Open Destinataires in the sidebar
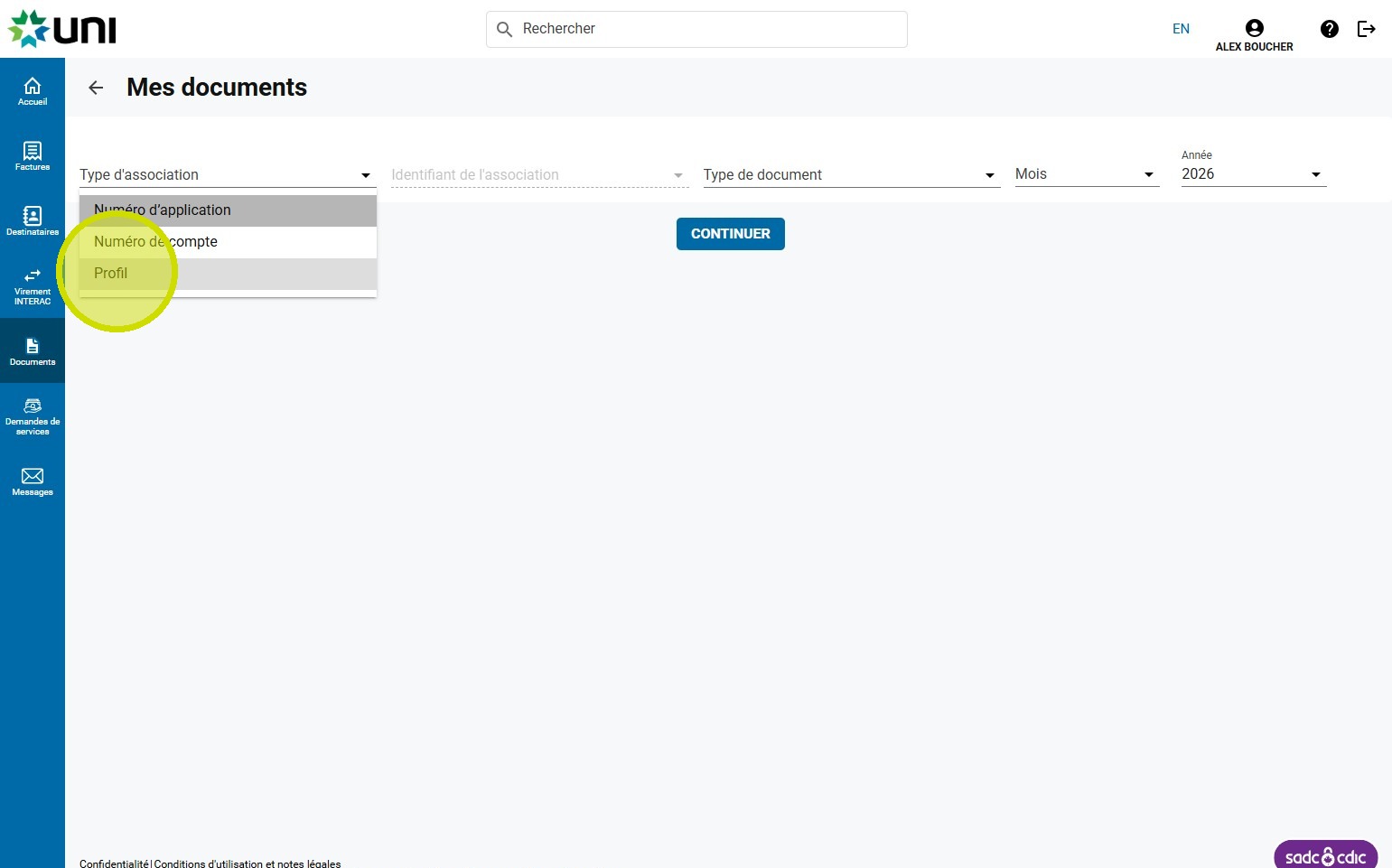Image resolution: width=1392 pixels, height=868 pixels. [x=33, y=221]
